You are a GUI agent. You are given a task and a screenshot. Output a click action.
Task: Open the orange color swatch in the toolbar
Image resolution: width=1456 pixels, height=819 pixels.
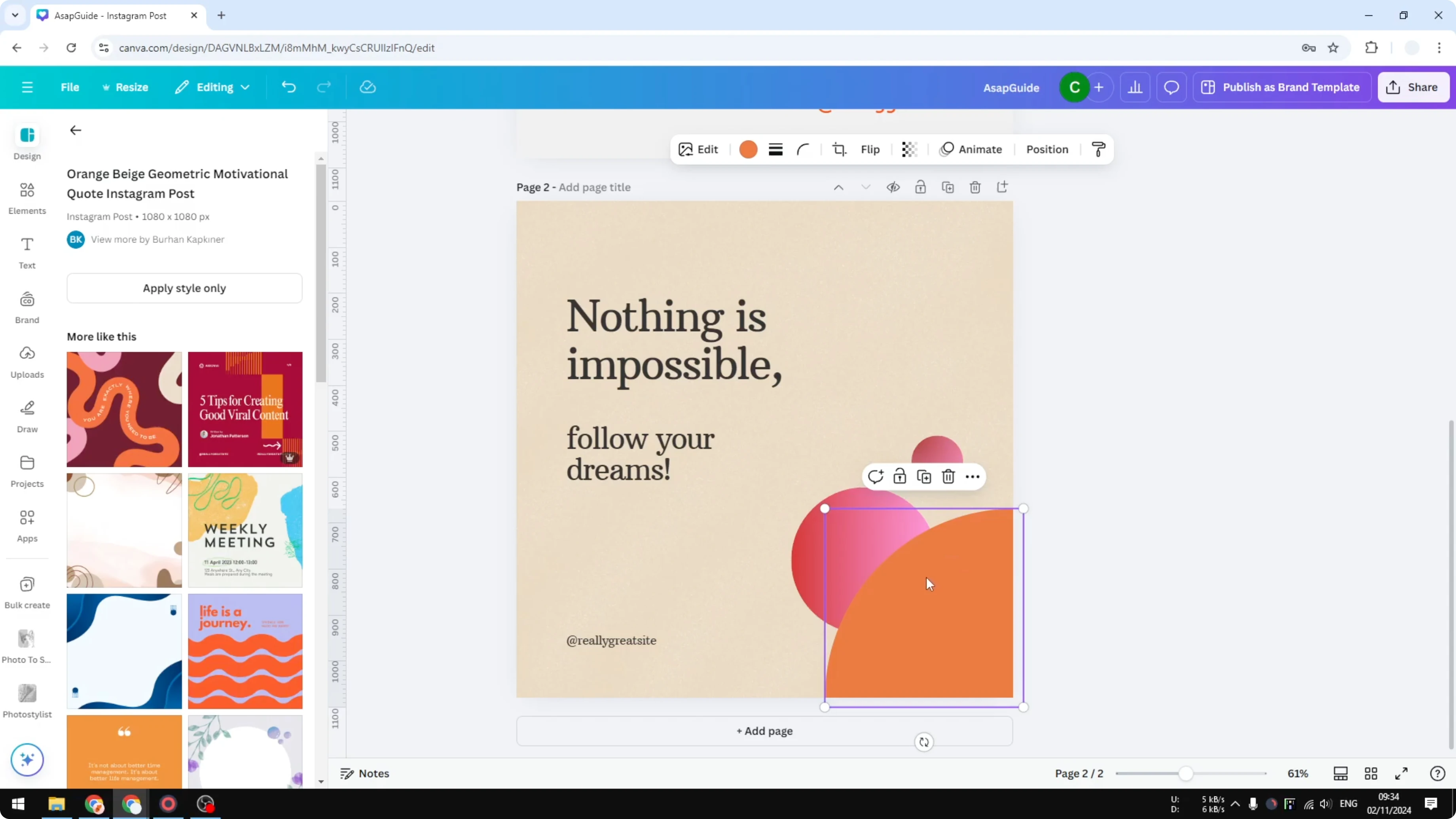pos(748,149)
